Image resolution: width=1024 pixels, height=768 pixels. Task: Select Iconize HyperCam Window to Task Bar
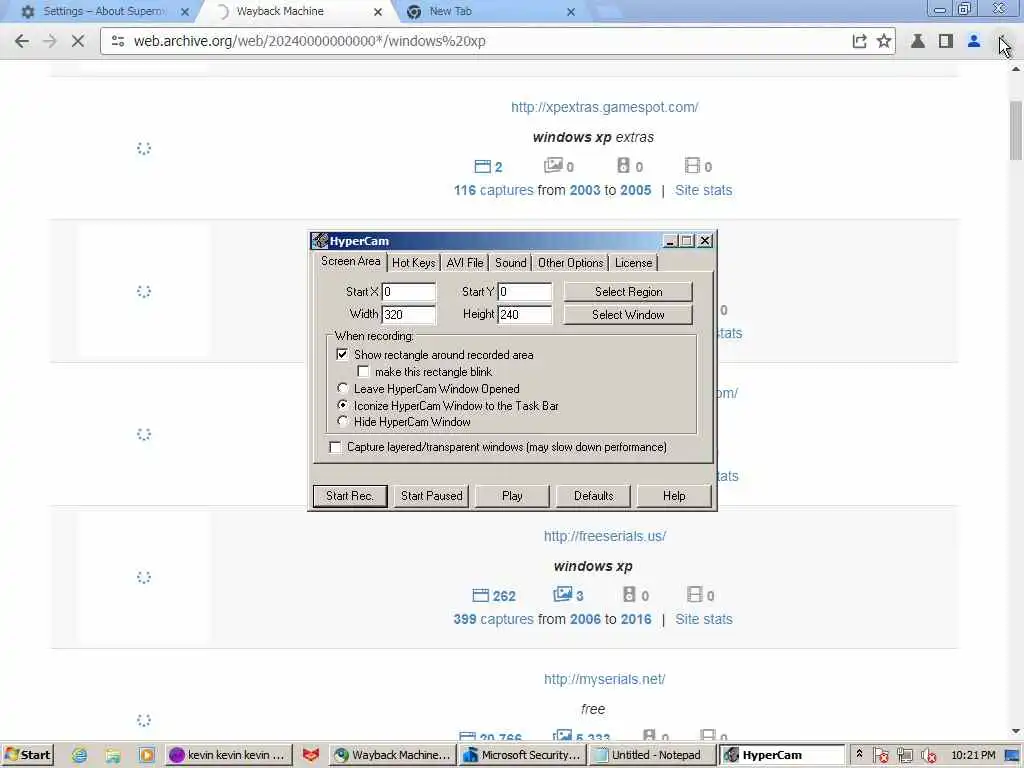pyautogui.click(x=342, y=406)
